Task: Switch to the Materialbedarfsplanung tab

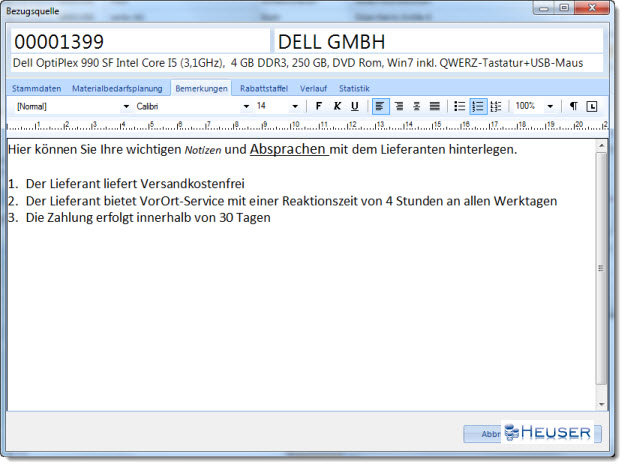Action: coord(117,88)
